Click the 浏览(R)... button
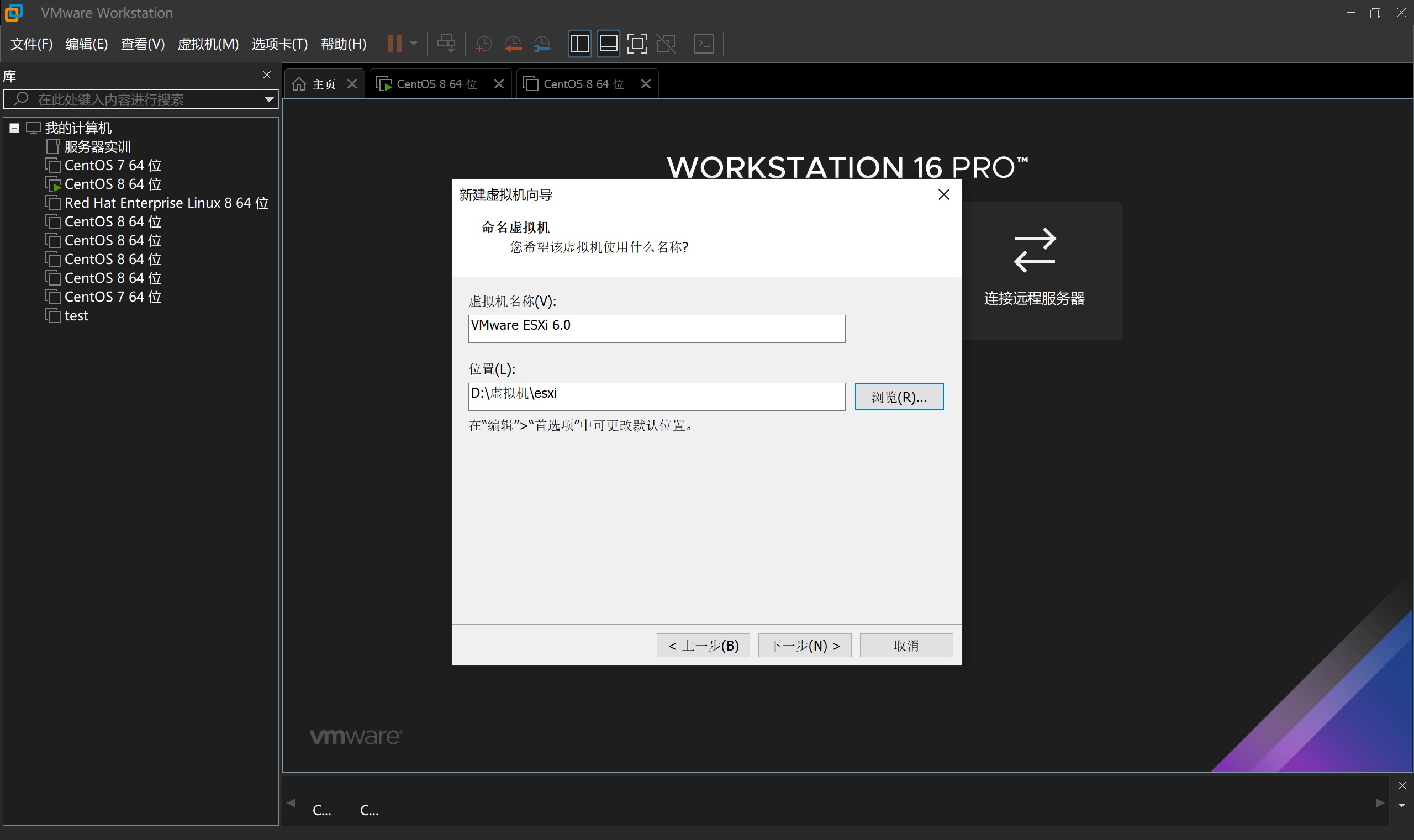 coord(899,397)
